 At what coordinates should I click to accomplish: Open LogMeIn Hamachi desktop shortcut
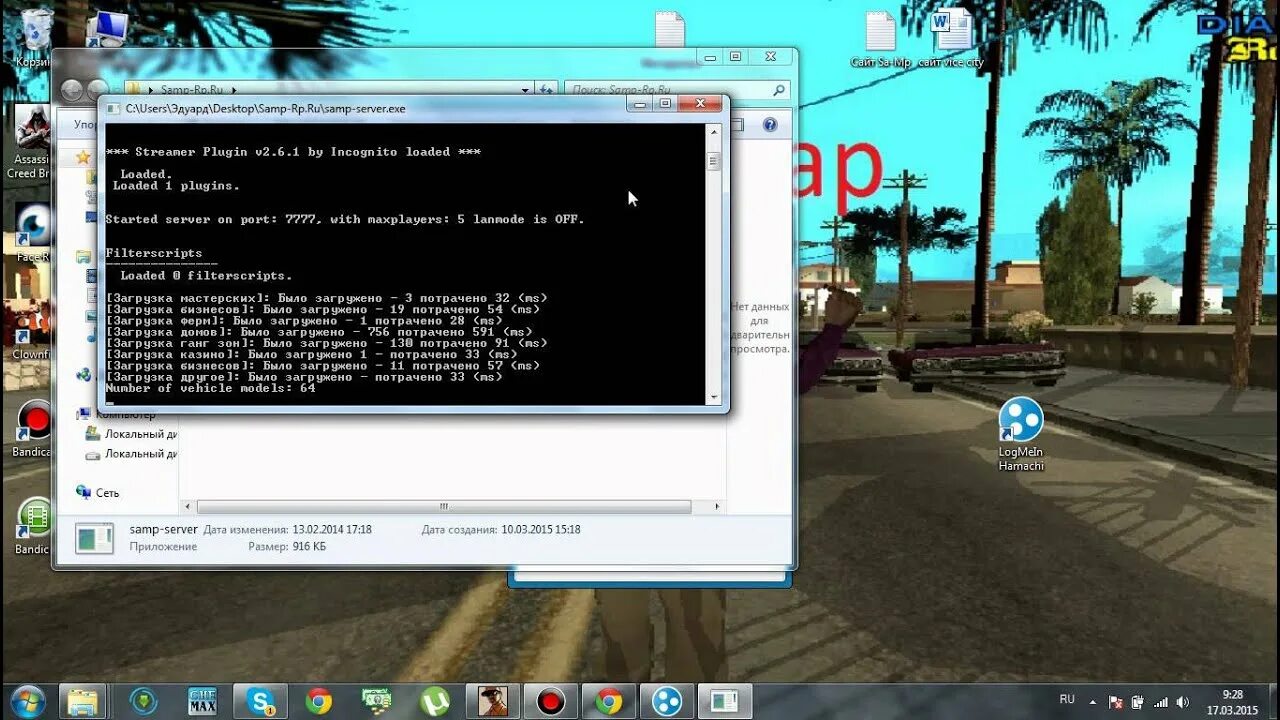[1021, 434]
